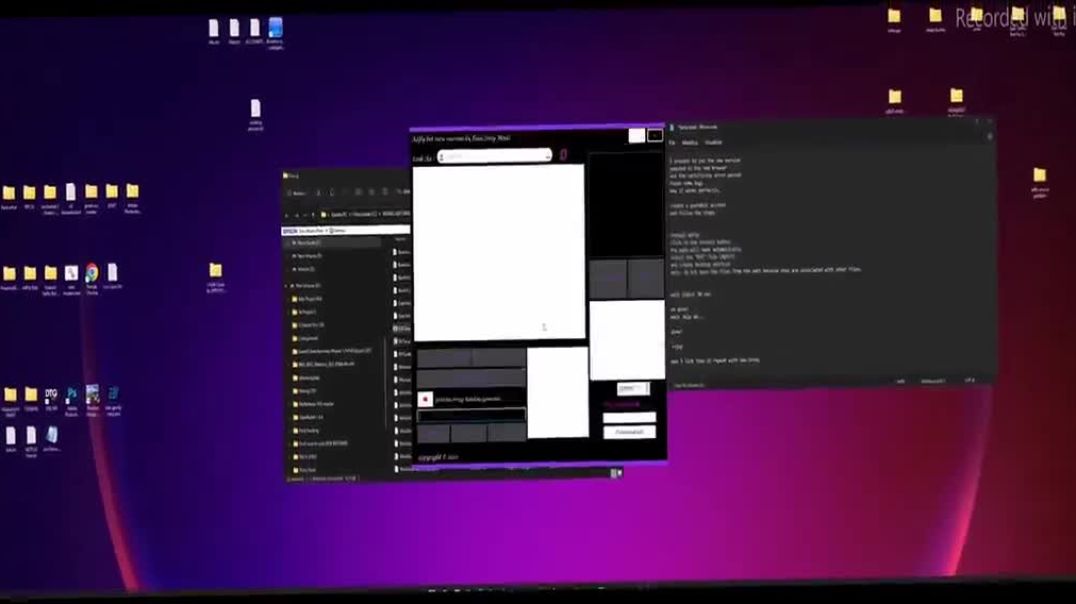Screen dimensions: 1076x604
Task: Click the large white preview area in app
Action: (x=499, y=252)
